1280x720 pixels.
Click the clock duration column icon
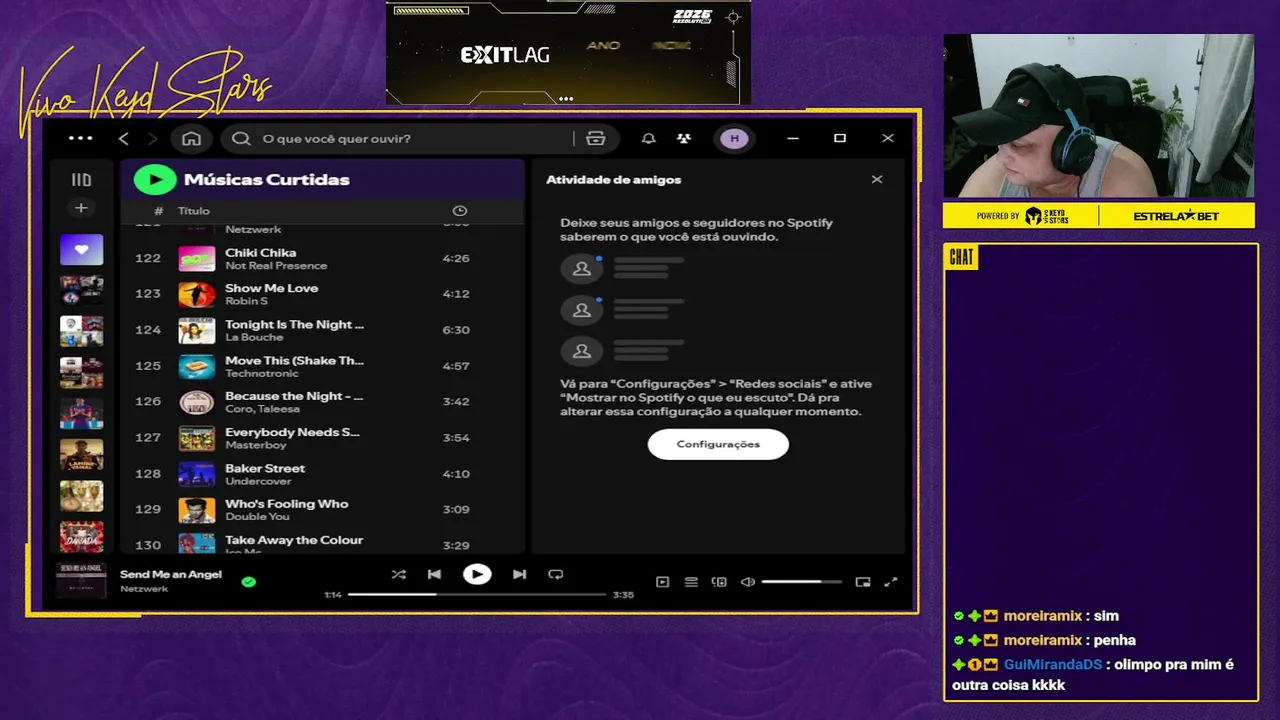460,211
